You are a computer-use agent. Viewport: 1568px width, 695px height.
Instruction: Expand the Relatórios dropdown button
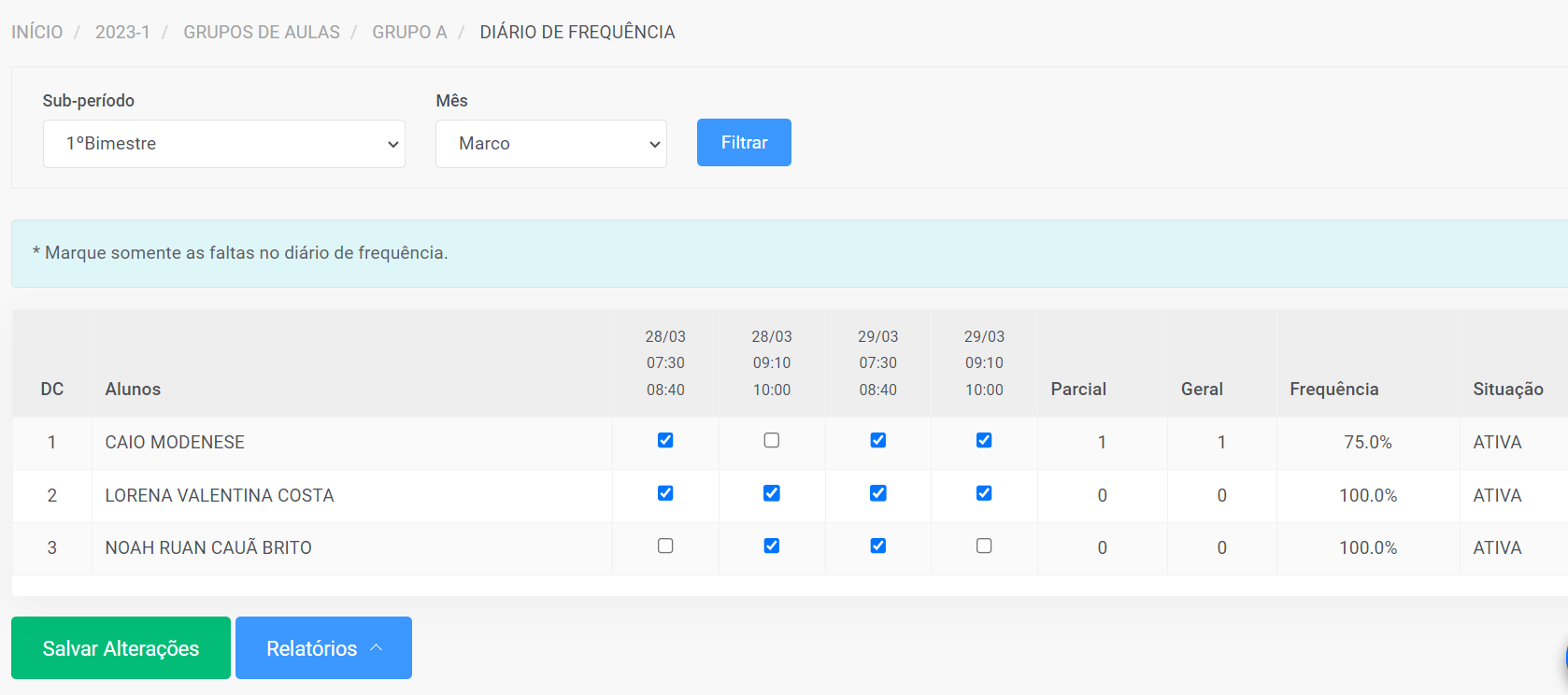click(323, 648)
